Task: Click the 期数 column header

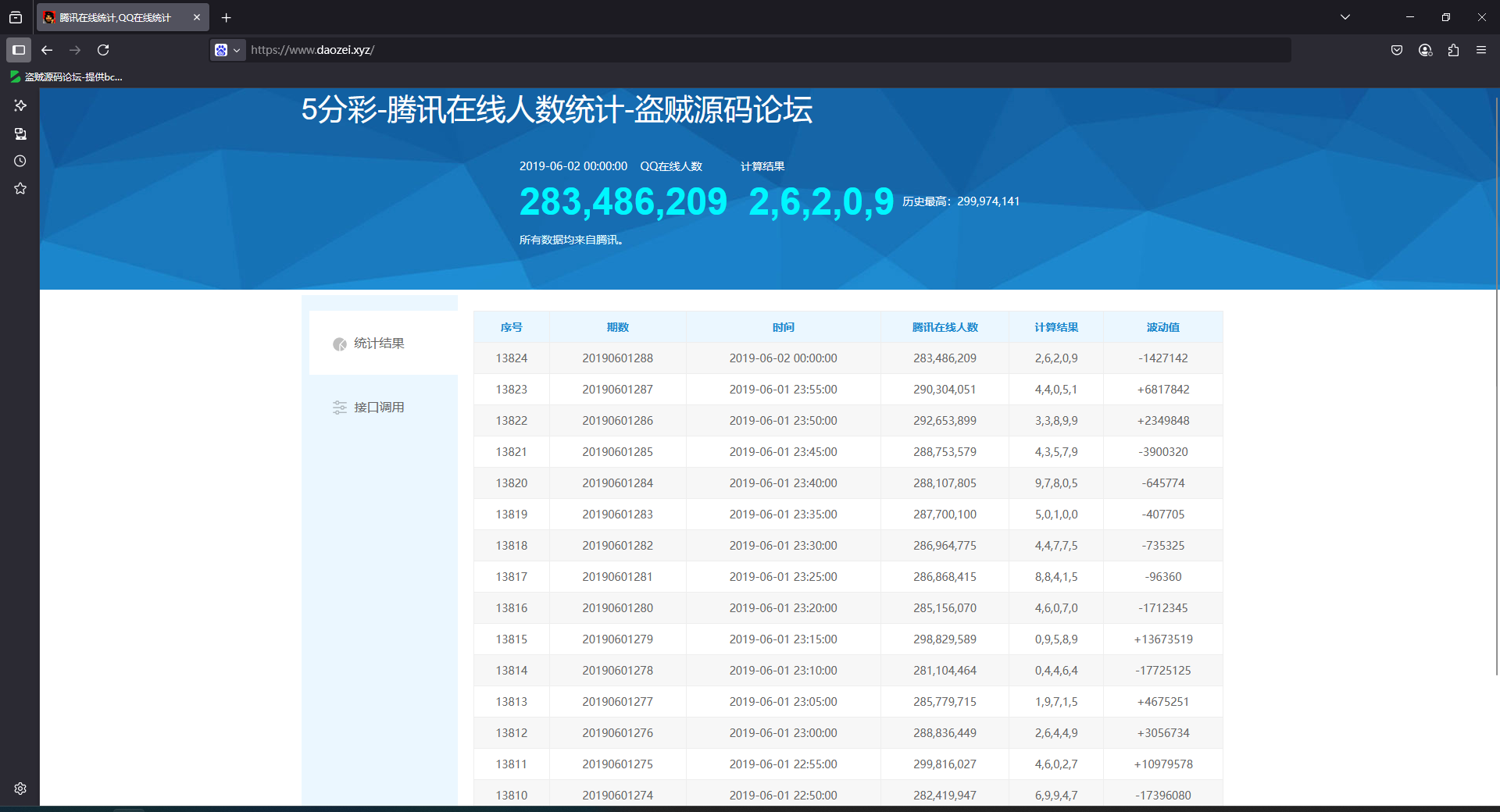Action: (616, 327)
